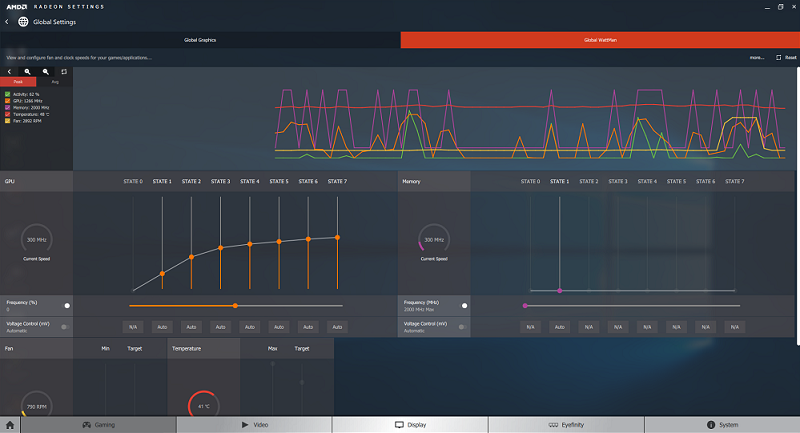Click the globe icon next to Global Settings
This screenshot has height=433, width=800.
point(23,21)
